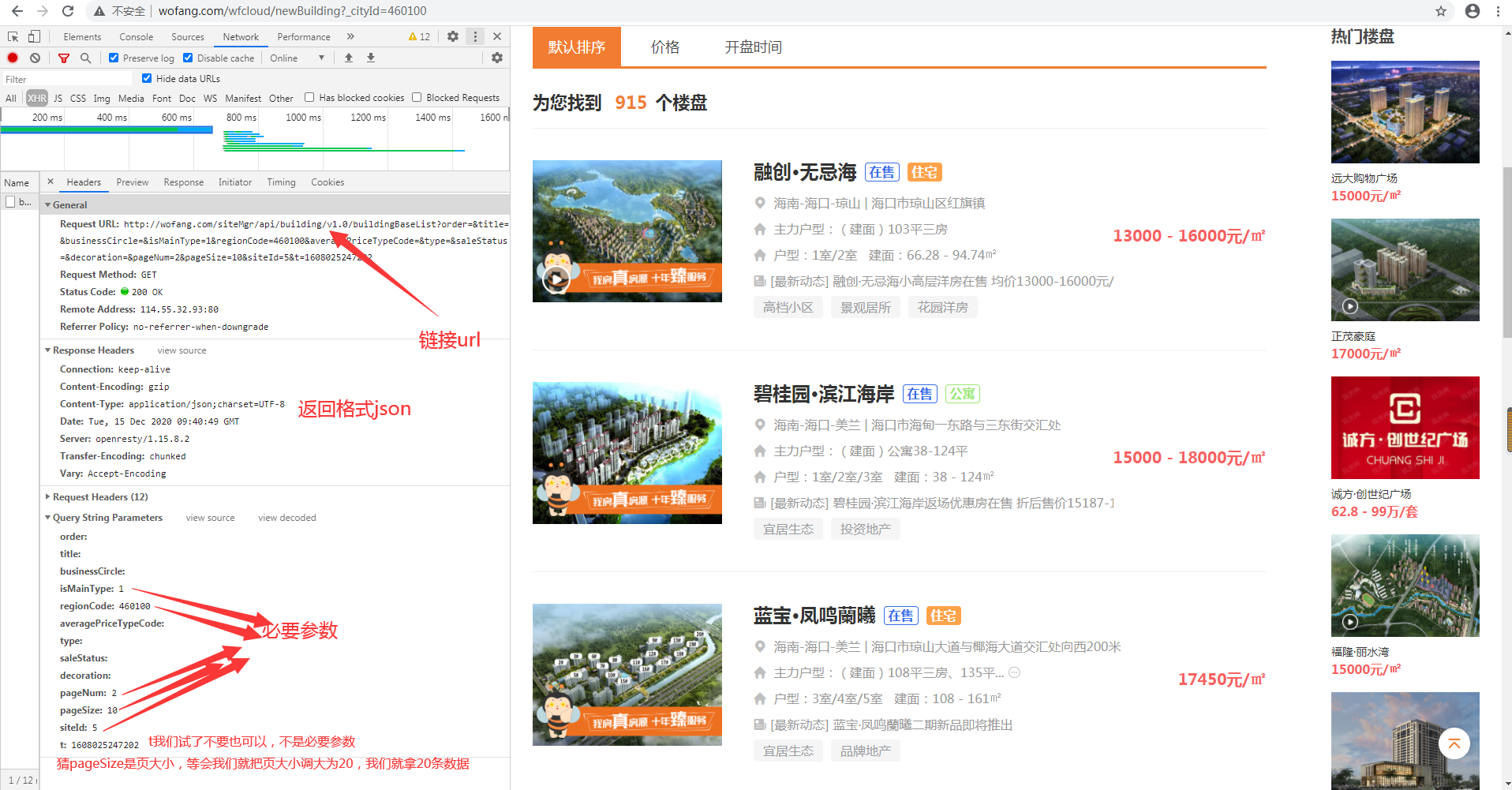Enable Has blocked cookies filter

click(309, 98)
